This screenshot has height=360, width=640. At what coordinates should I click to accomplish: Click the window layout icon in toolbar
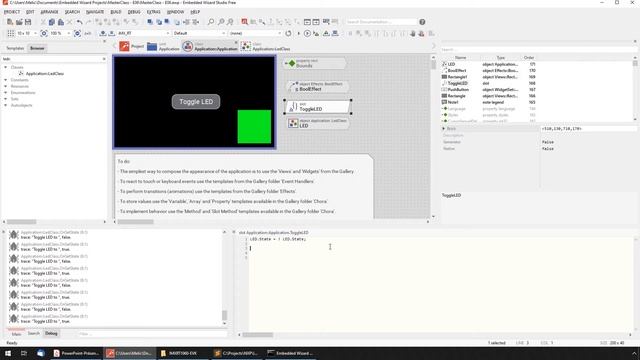point(307,22)
